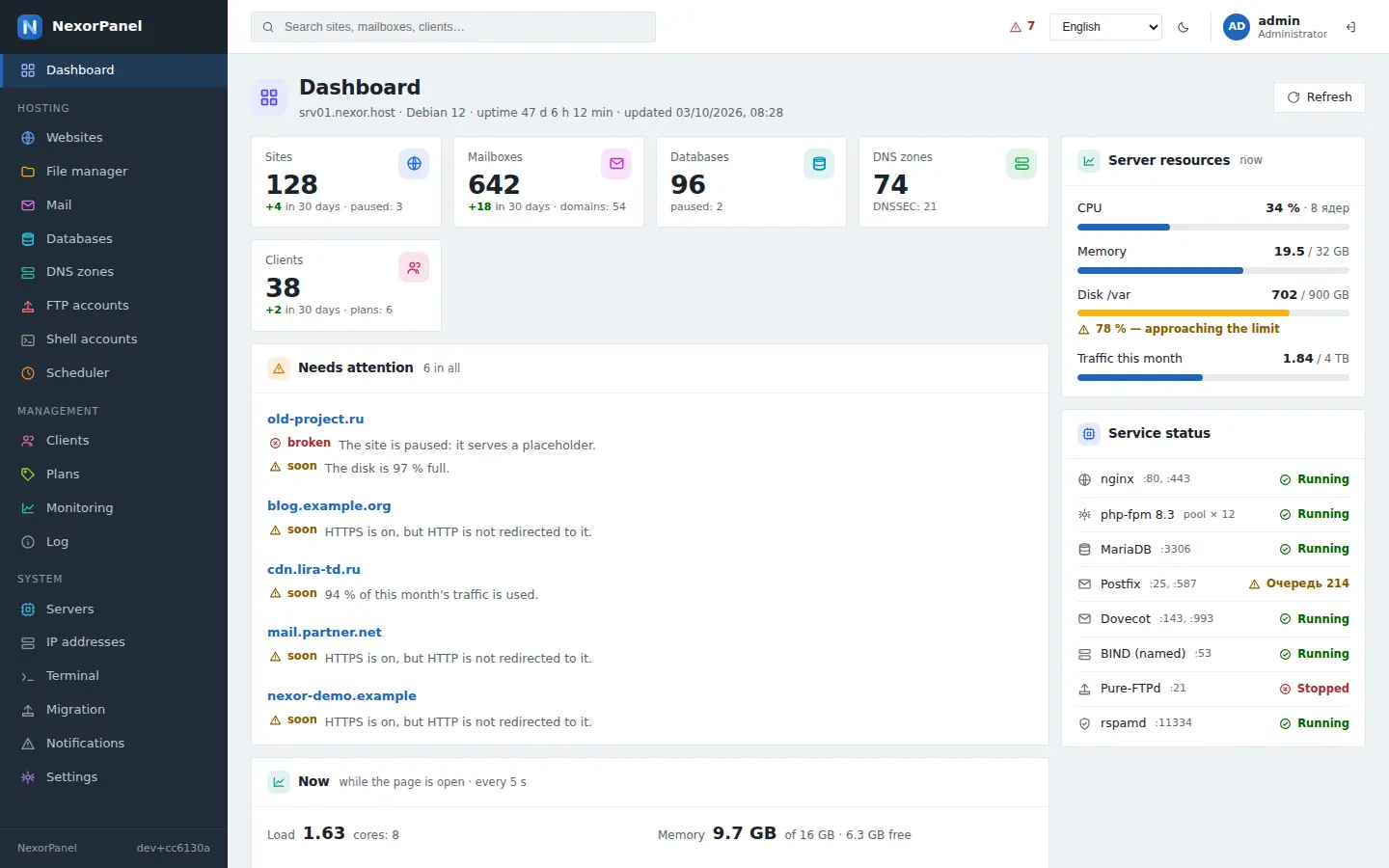Open the old-project.ru site link
The height and width of the screenshot is (868, 1389).
[x=315, y=420]
